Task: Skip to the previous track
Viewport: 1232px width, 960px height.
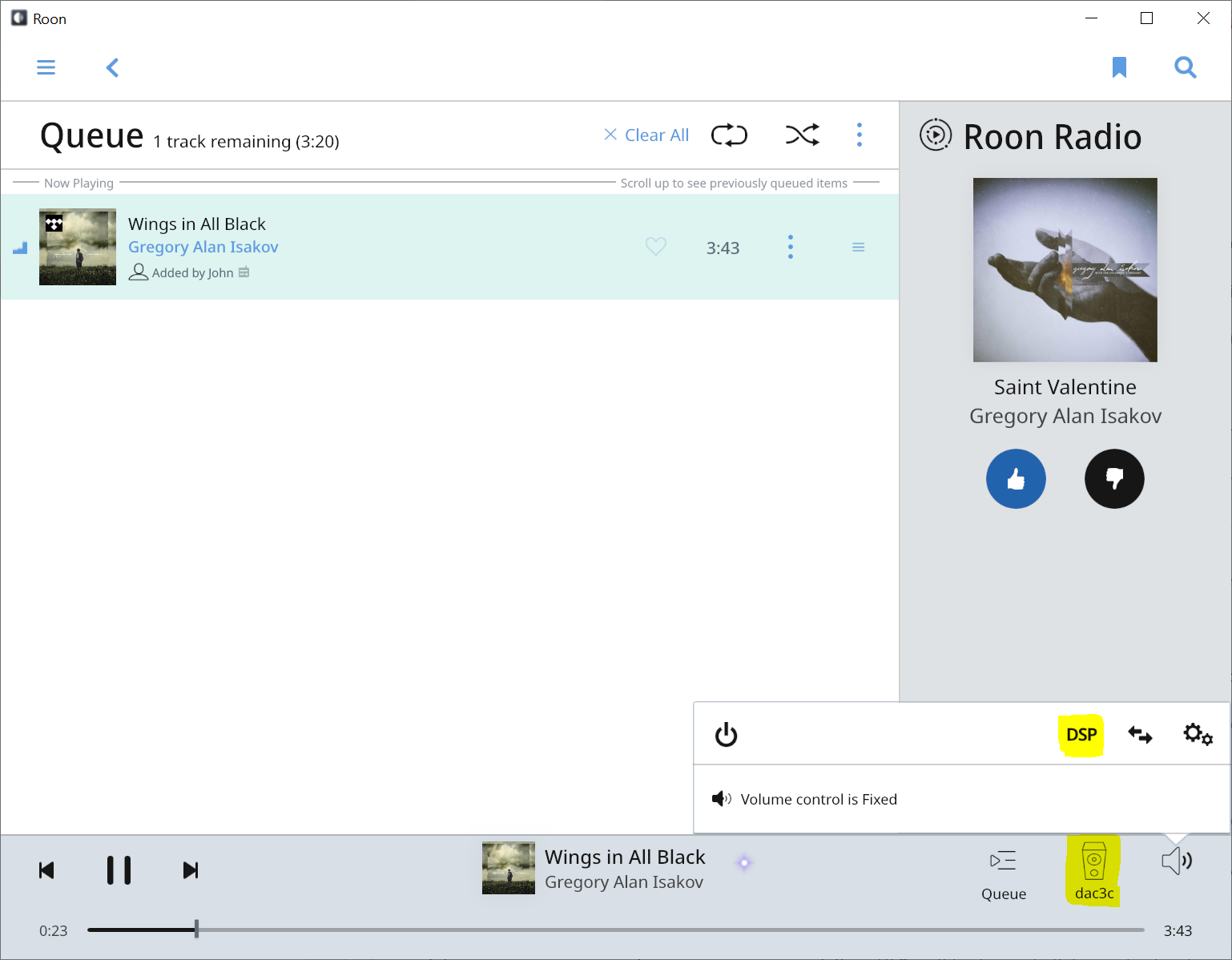Action: click(x=46, y=870)
